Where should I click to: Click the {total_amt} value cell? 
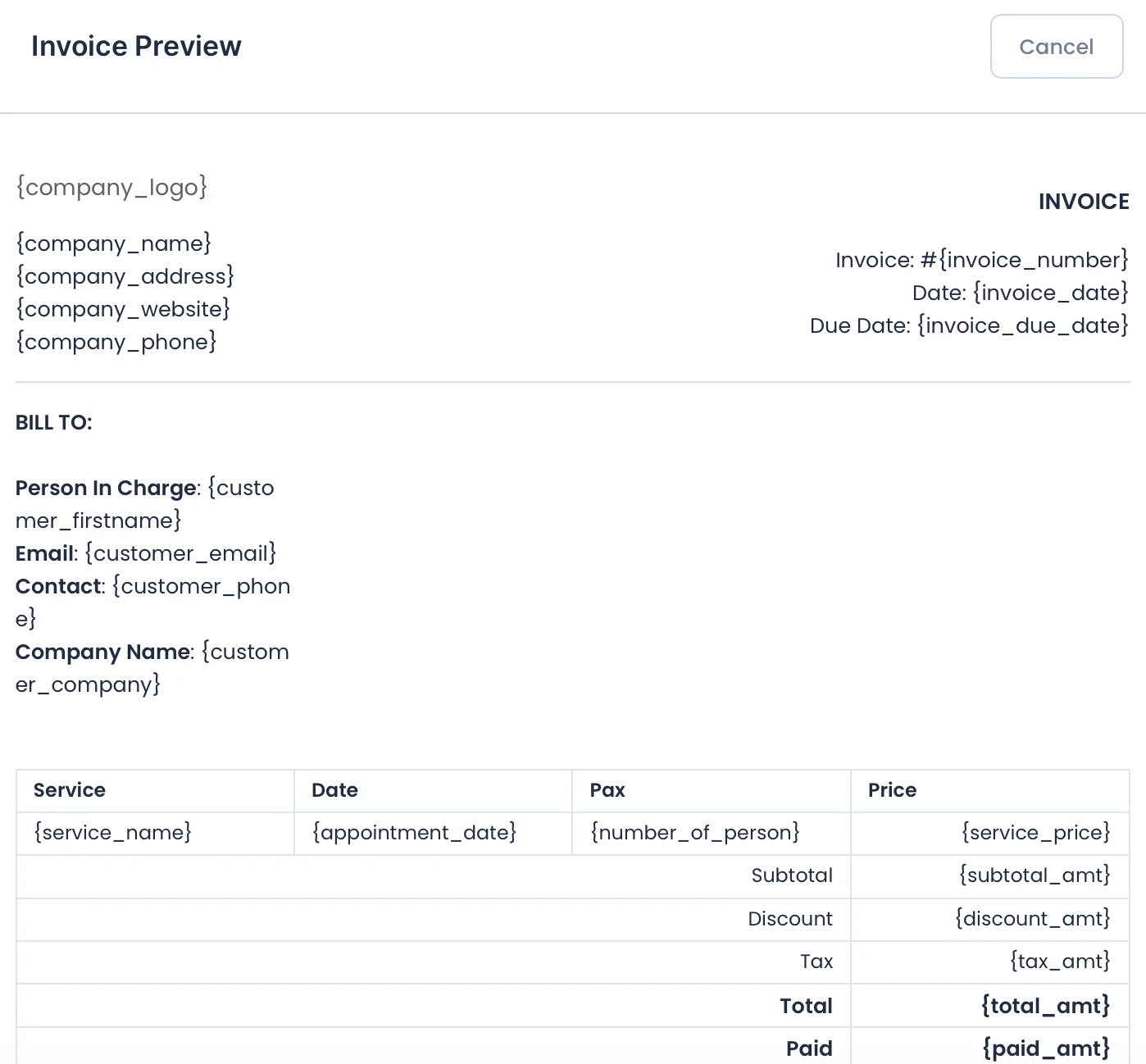[1045, 1006]
